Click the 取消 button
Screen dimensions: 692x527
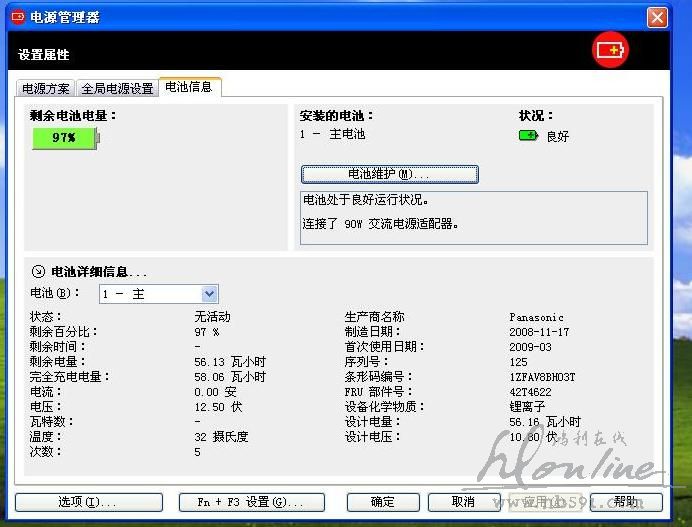tap(464, 502)
